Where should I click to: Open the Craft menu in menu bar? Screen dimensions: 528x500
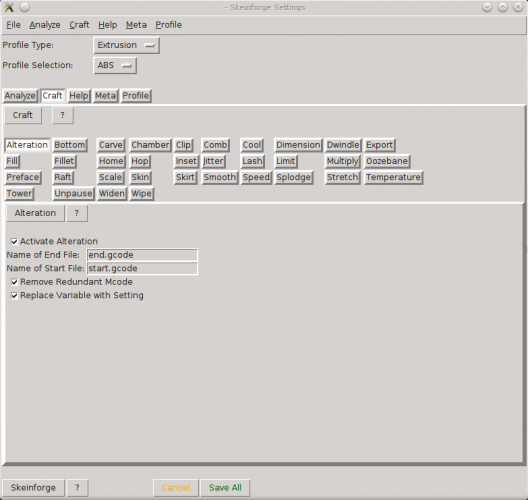point(79,25)
